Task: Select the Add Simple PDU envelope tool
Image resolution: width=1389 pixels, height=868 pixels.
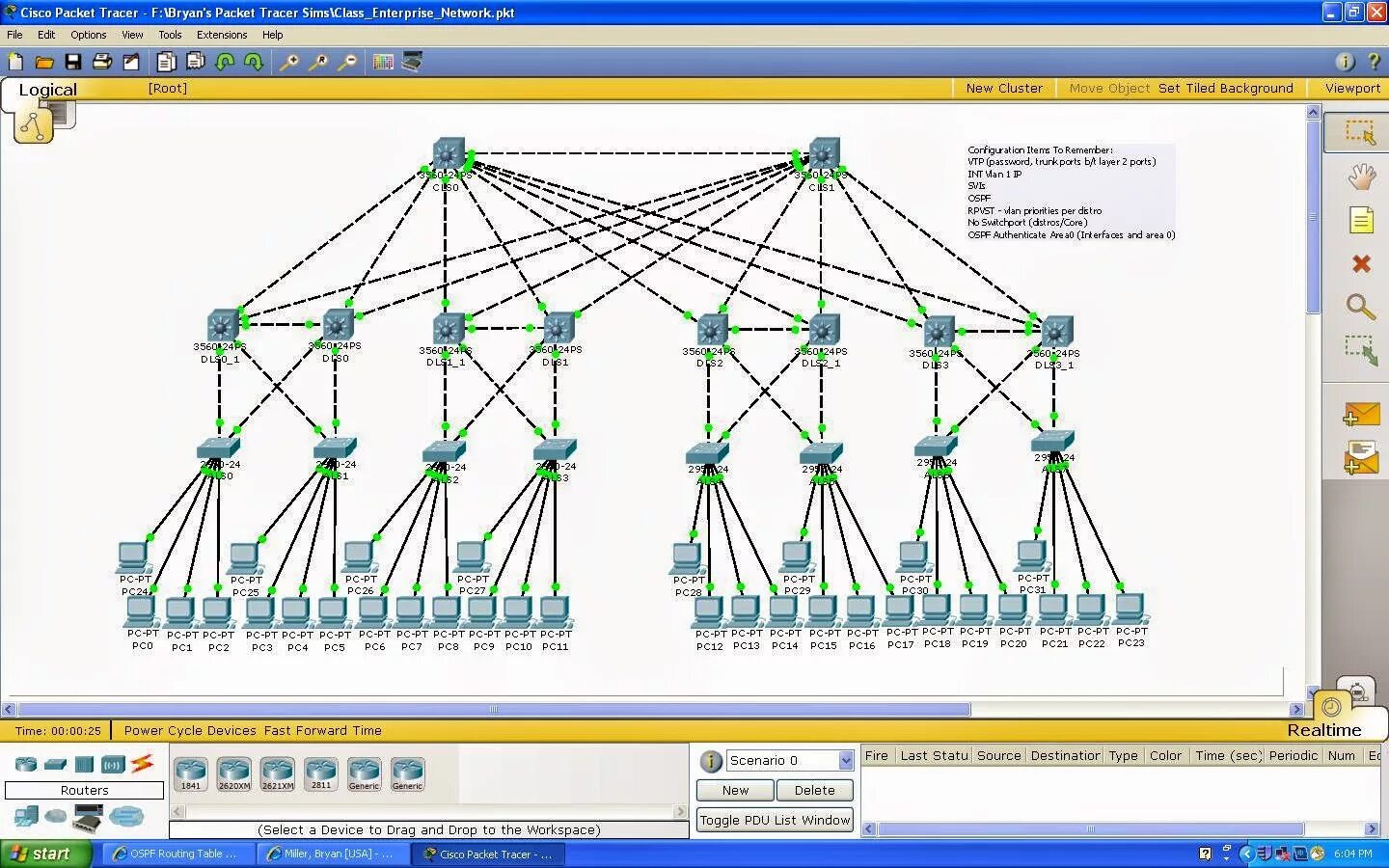Action: 1361,415
